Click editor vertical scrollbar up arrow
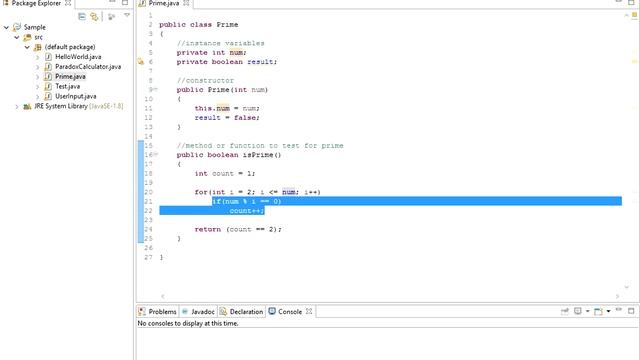The image size is (640, 360). coord(627,16)
